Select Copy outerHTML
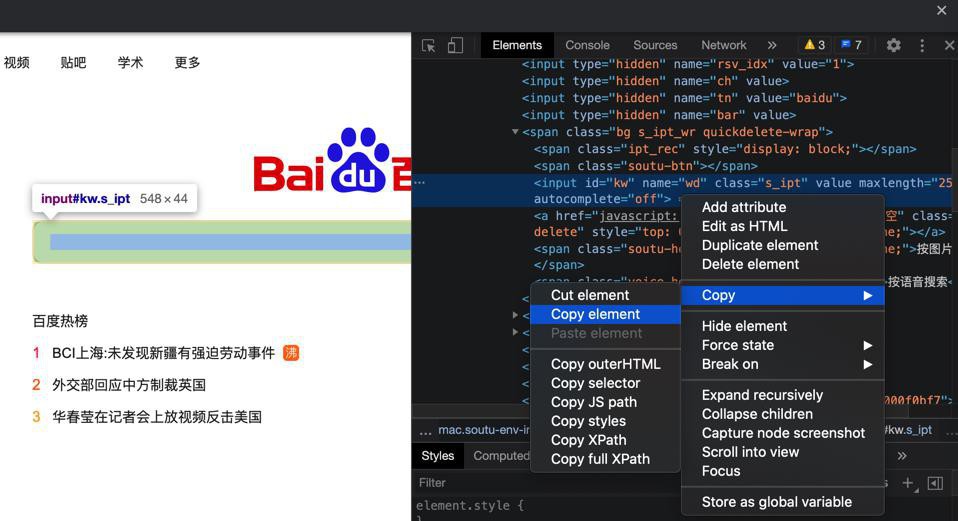 click(x=605, y=364)
